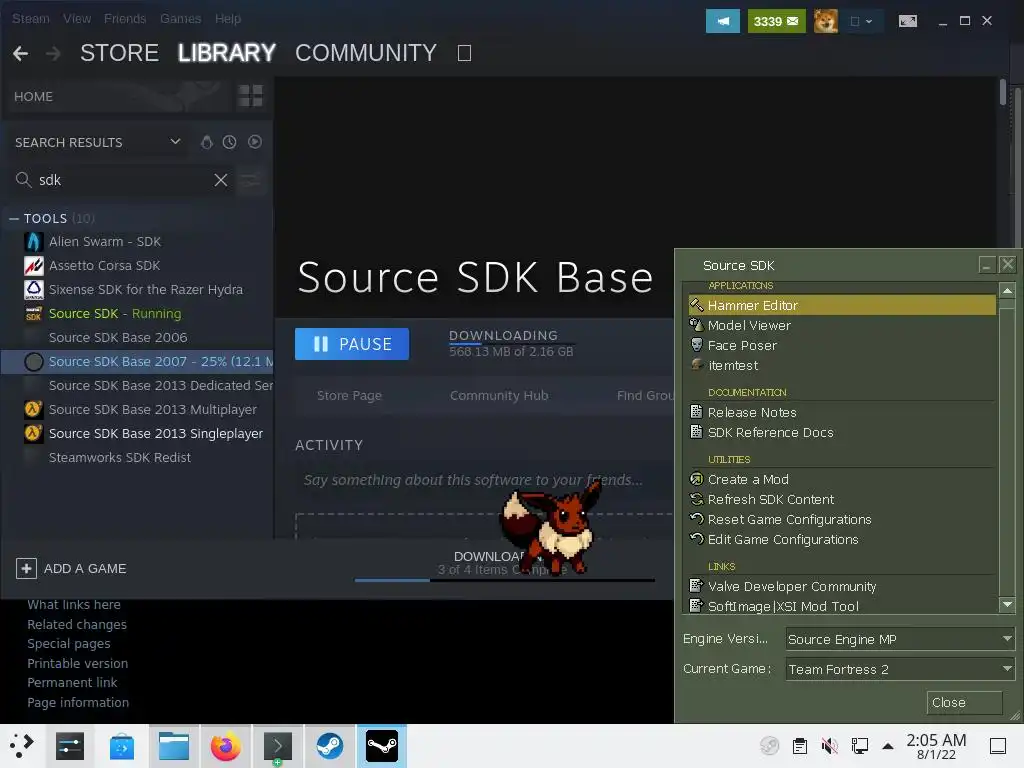The height and width of the screenshot is (768, 1024).
Task: Open the user avatar profile
Action: pyautogui.click(x=825, y=21)
